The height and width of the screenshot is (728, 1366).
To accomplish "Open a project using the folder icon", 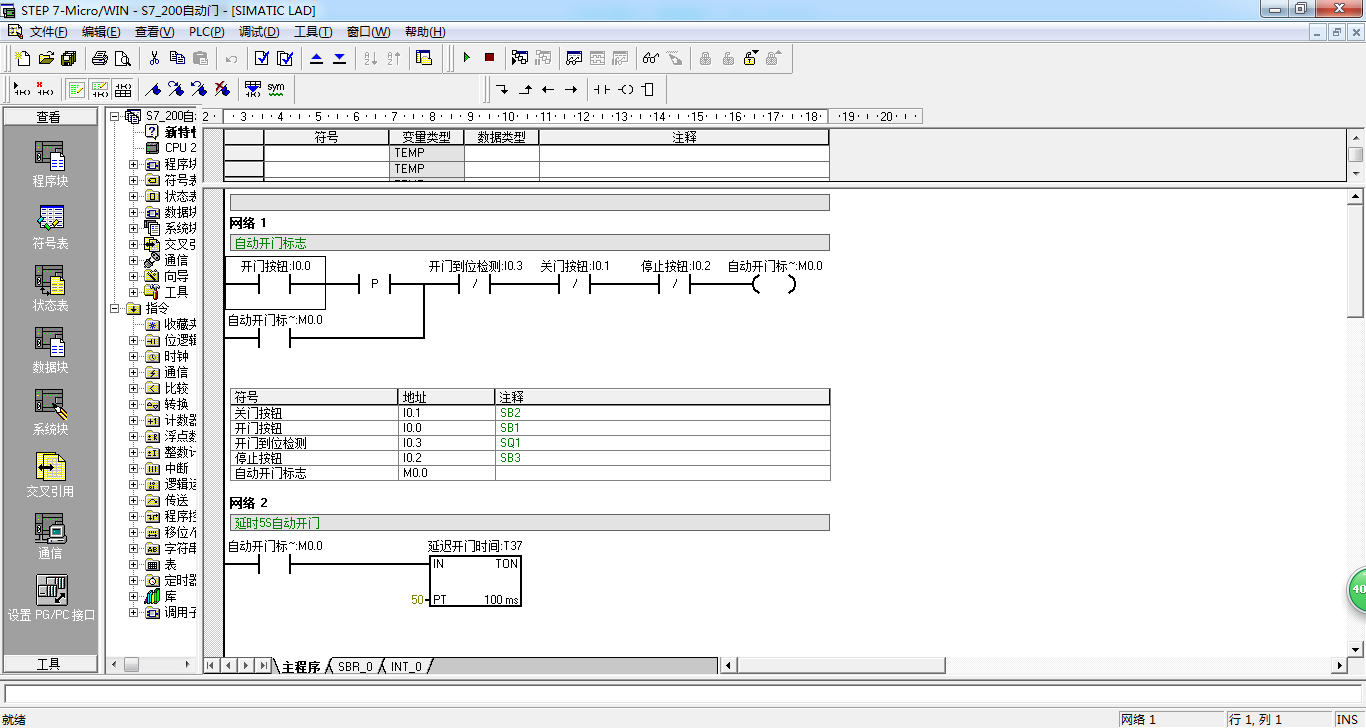I will 45,58.
